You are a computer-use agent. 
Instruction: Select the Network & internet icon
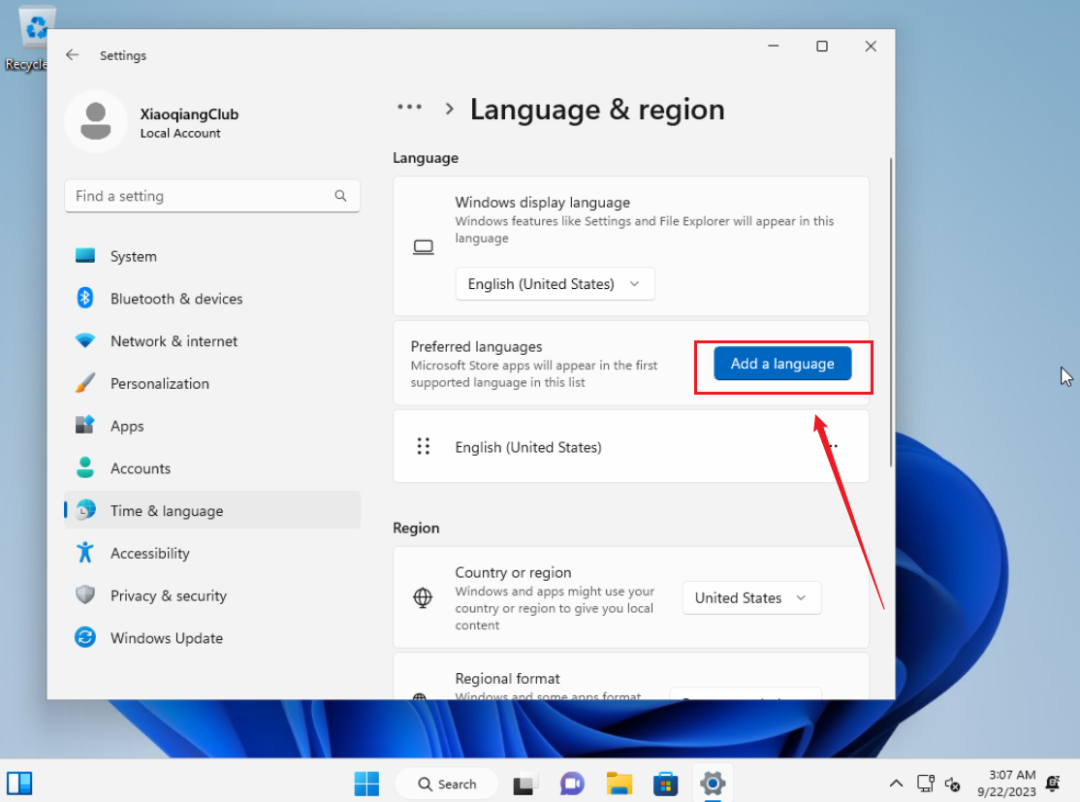pyautogui.click(x=85, y=340)
